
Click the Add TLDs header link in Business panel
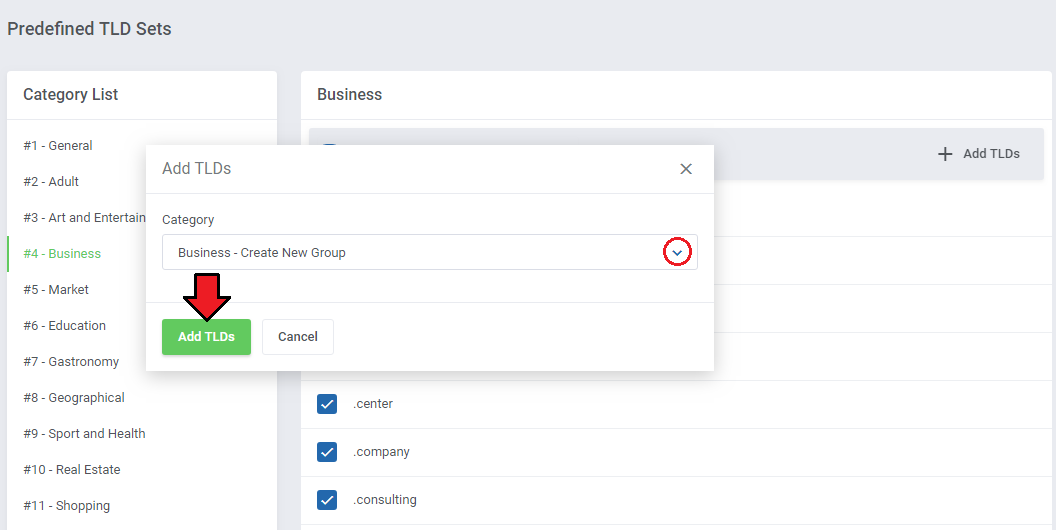[x=990, y=154]
